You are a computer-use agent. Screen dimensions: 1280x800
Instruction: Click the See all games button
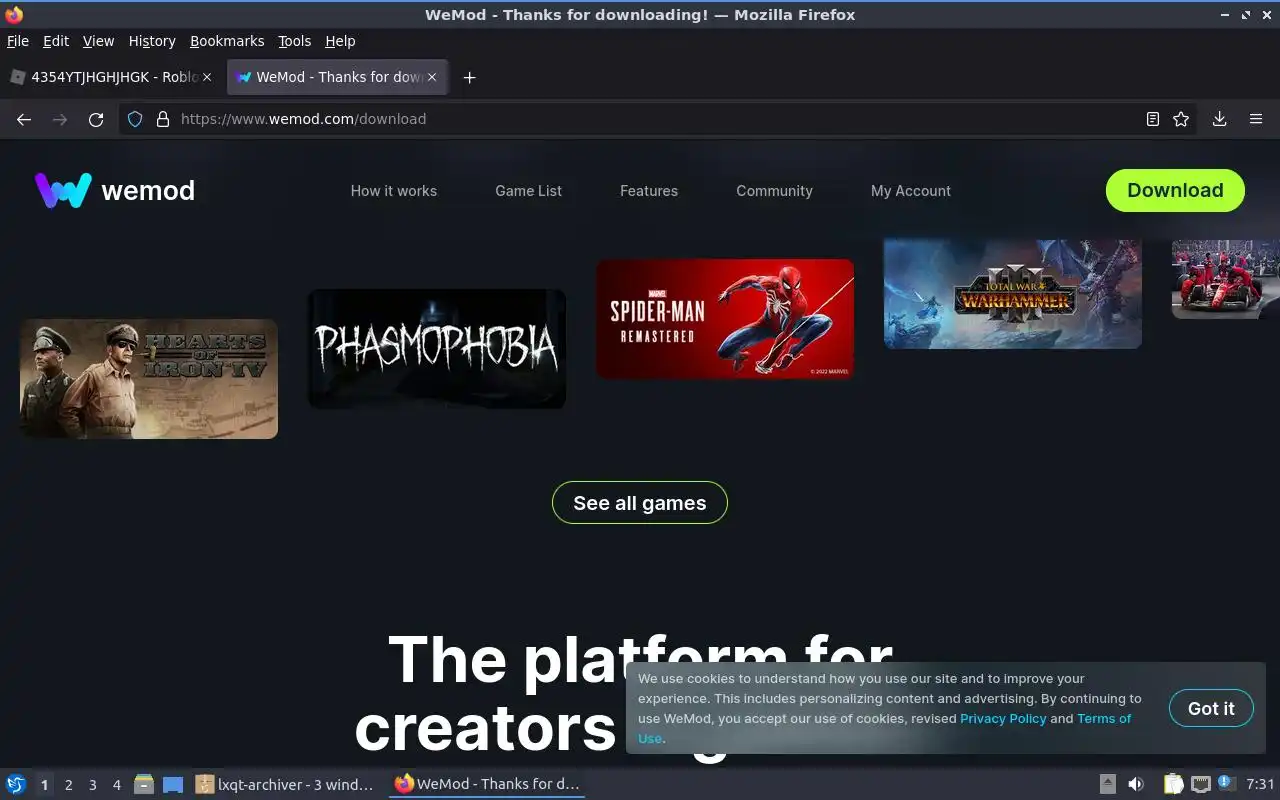(640, 503)
